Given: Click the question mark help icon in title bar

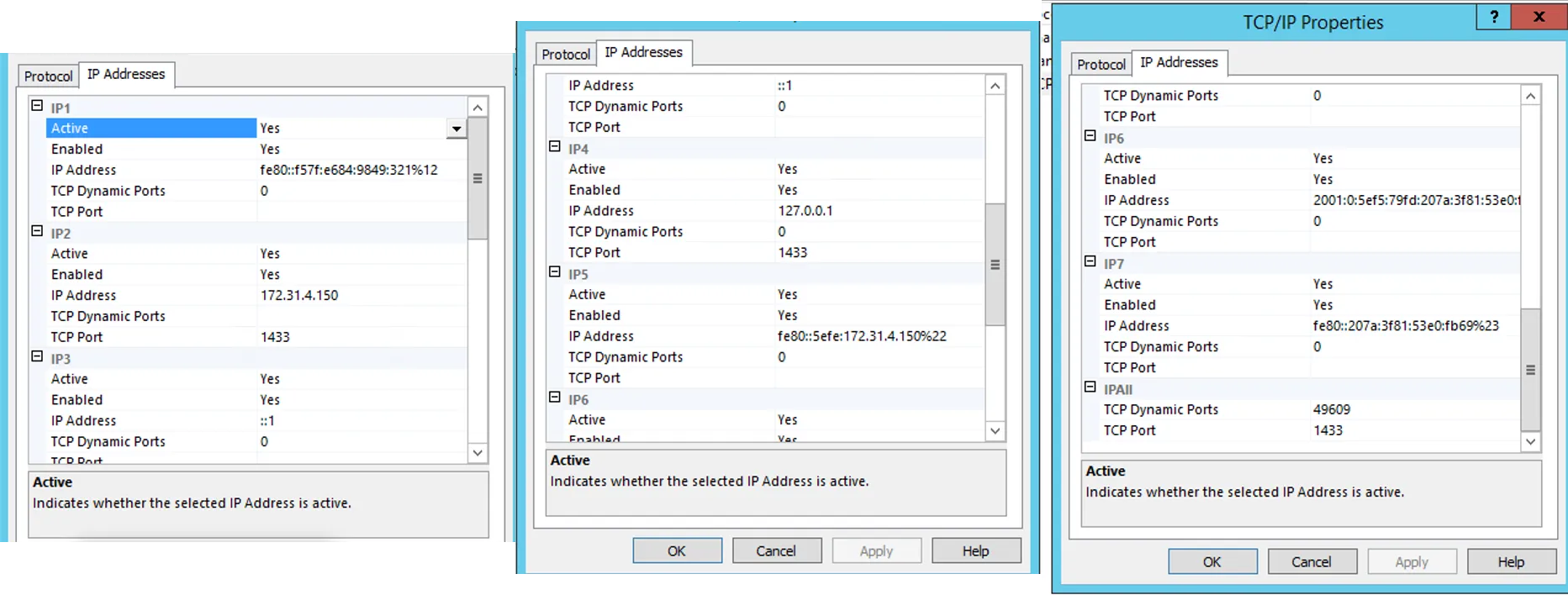Looking at the screenshot, I should click(1493, 17).
